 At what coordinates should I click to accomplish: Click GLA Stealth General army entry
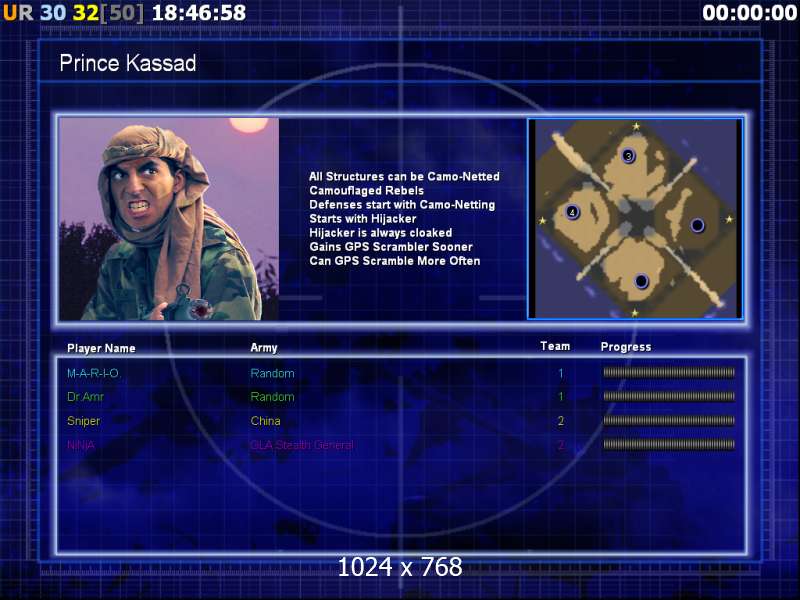302,445
